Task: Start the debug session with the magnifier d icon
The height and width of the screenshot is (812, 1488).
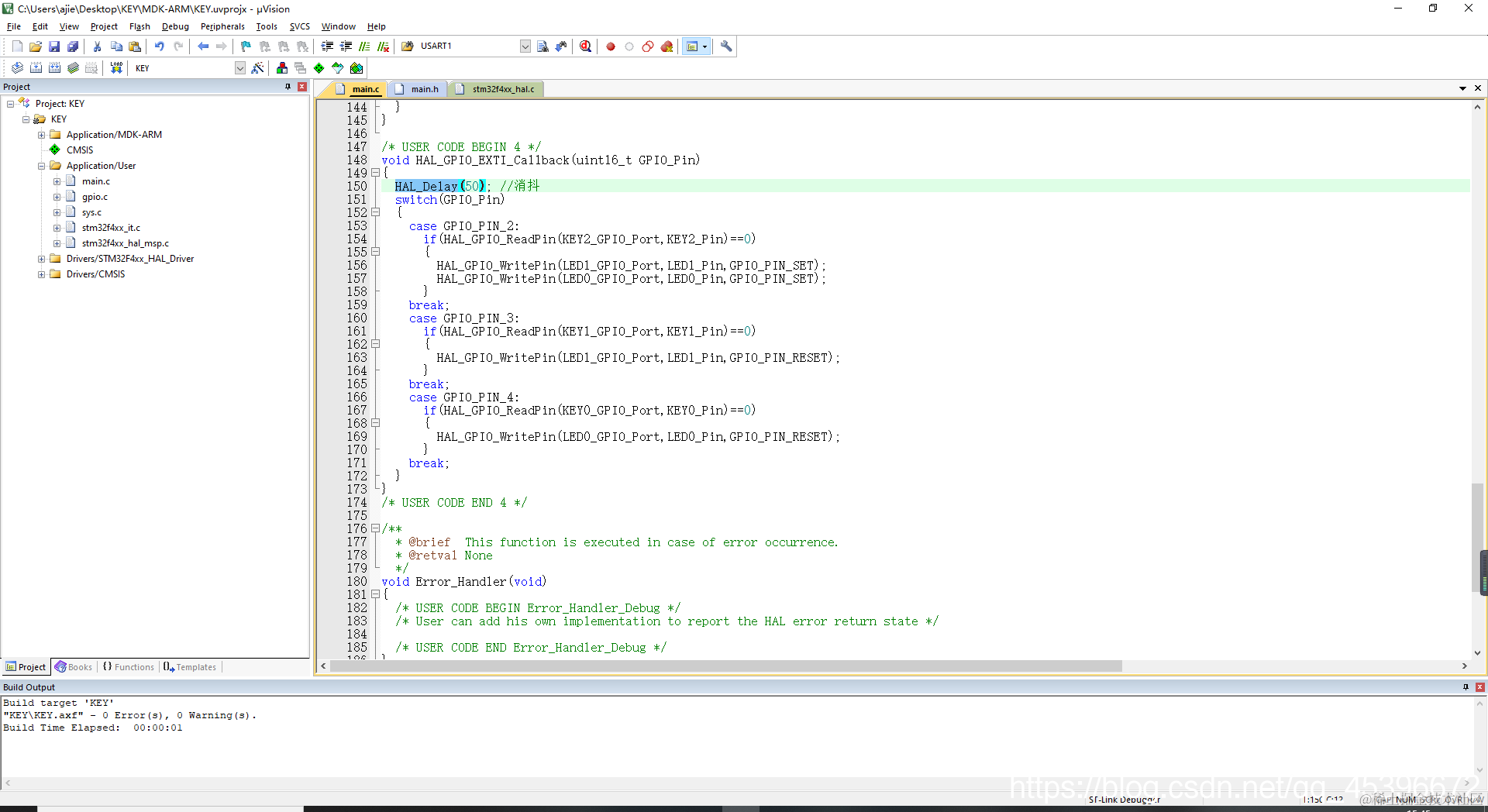Action: click(586, 46)
